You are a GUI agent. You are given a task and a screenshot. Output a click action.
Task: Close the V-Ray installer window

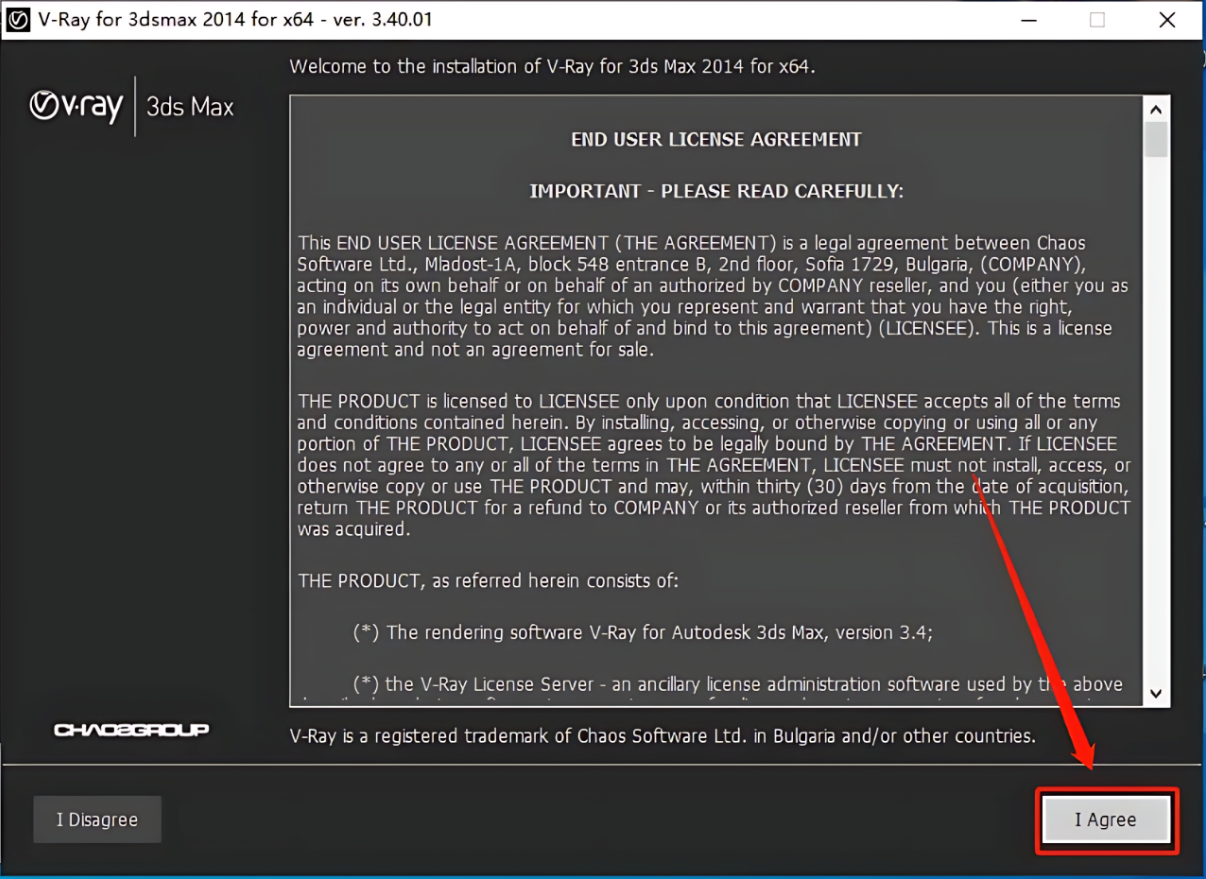(1167, 20)
